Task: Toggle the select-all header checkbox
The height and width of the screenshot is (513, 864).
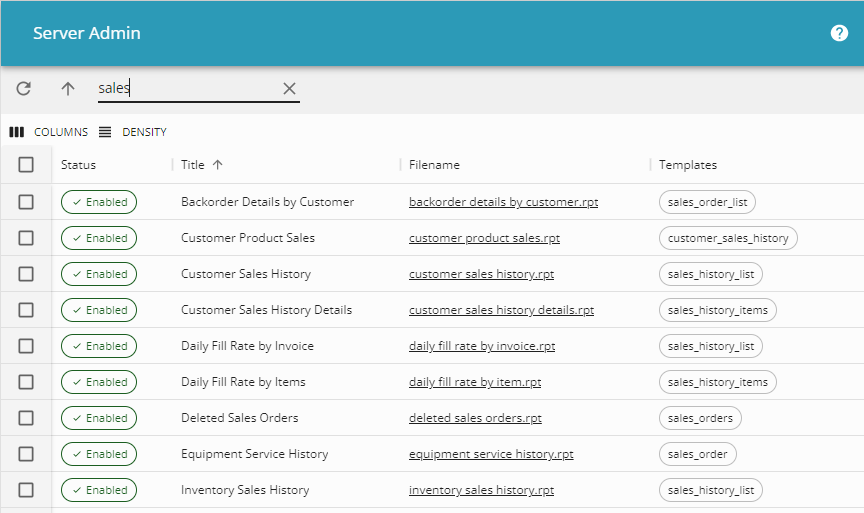Action: pyautogui.click(x=26, y=165)
